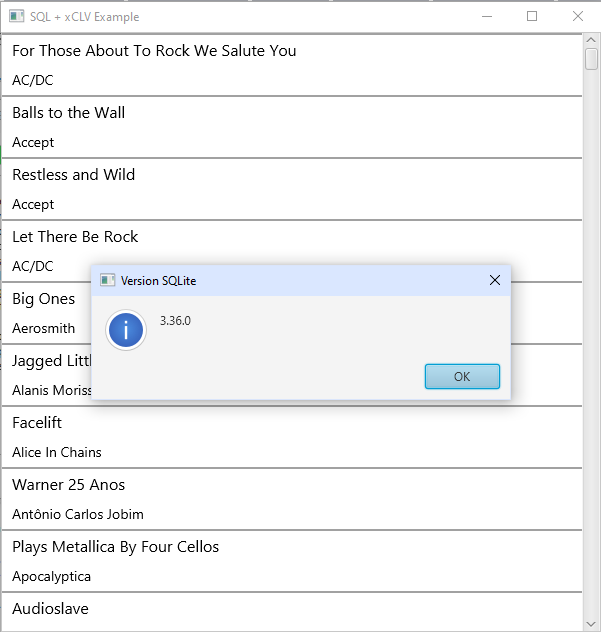Click OK in the Version SQLite dialog
Image resolution: width=601 pixels, height=632 pixels.
(x=462, y=376)
